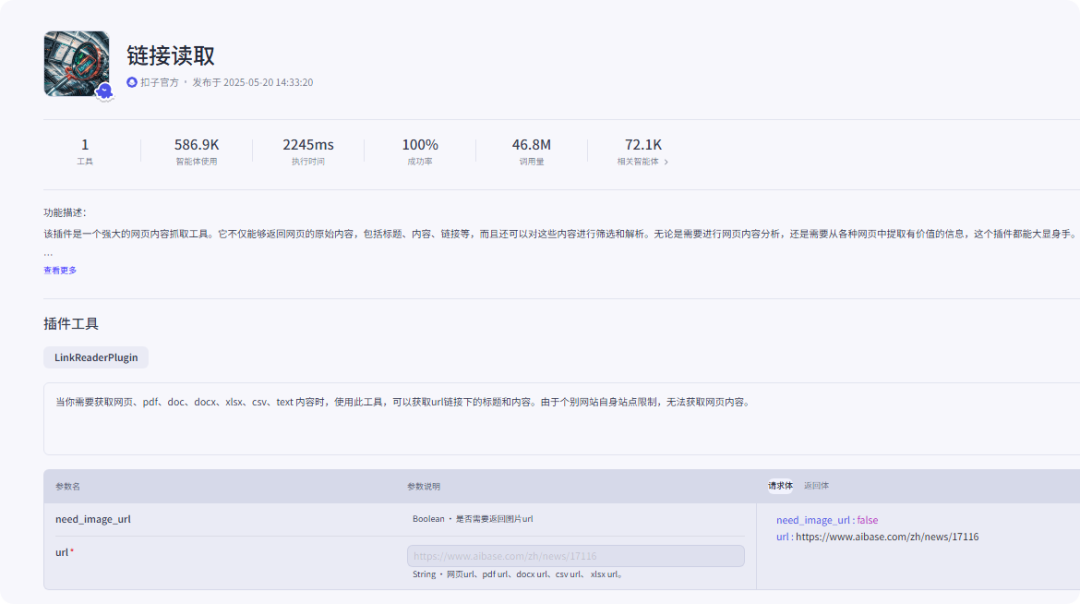Screen dimensions: 1080x604
Task: Click the 100% 成功率 stat
Action: point(419,152)
